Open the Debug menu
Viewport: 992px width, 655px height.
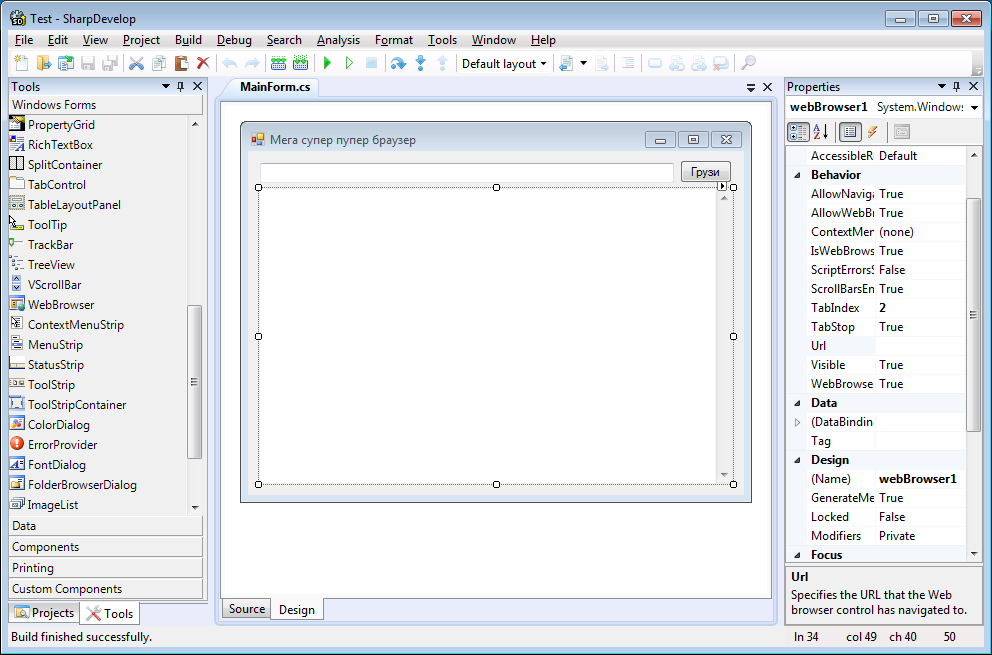234,40
